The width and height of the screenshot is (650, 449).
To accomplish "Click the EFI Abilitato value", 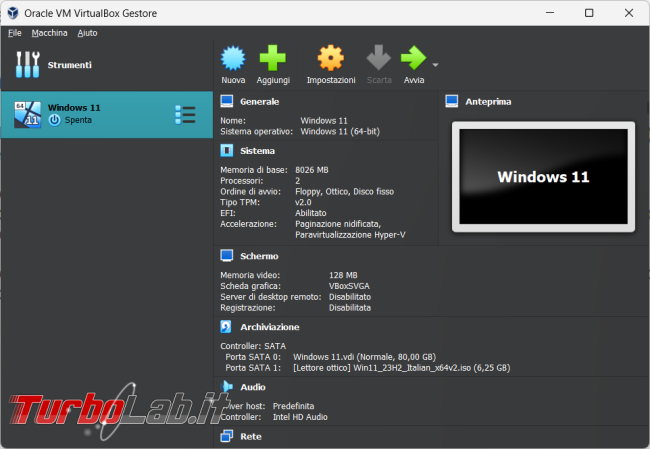I will coord(310,213).
